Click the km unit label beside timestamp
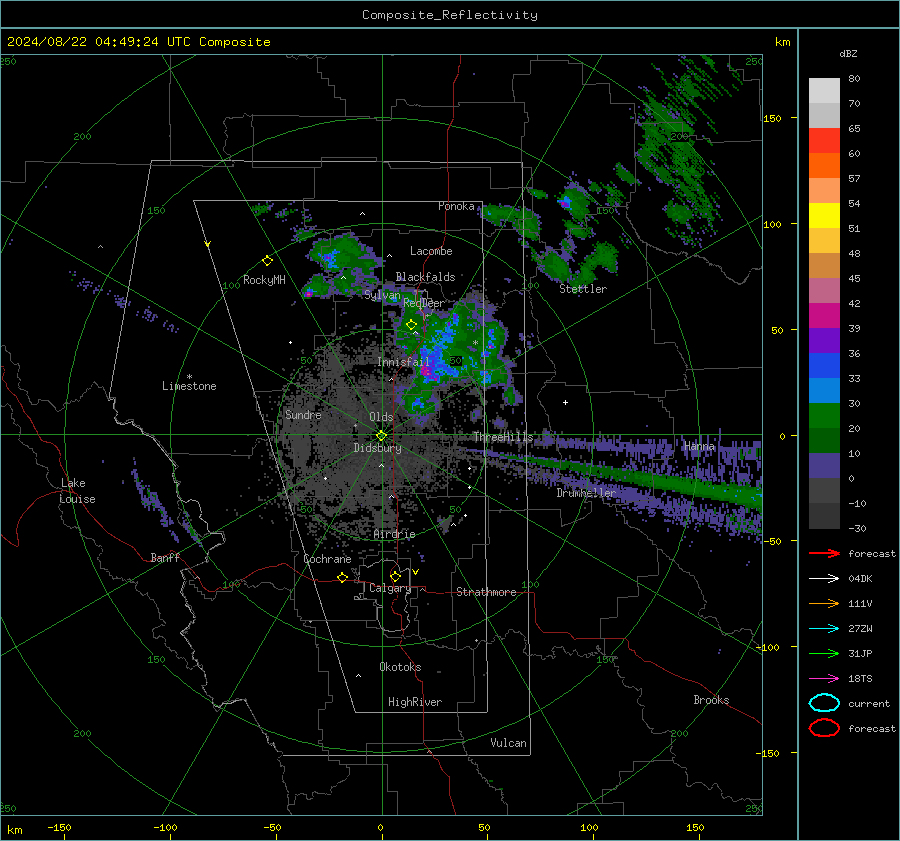The image size is (900, 841). click(782, 42)
